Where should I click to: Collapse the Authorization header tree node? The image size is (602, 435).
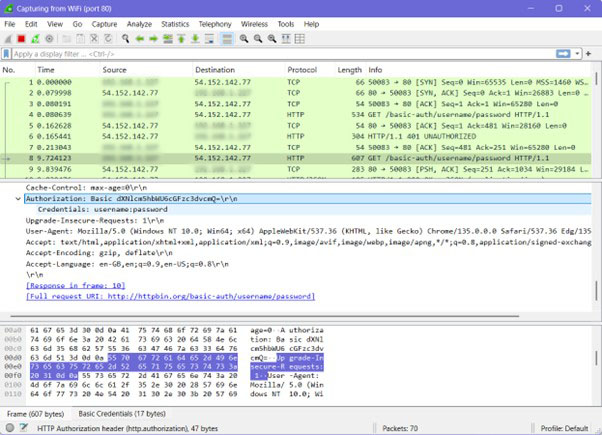click(x=17, y=199)
